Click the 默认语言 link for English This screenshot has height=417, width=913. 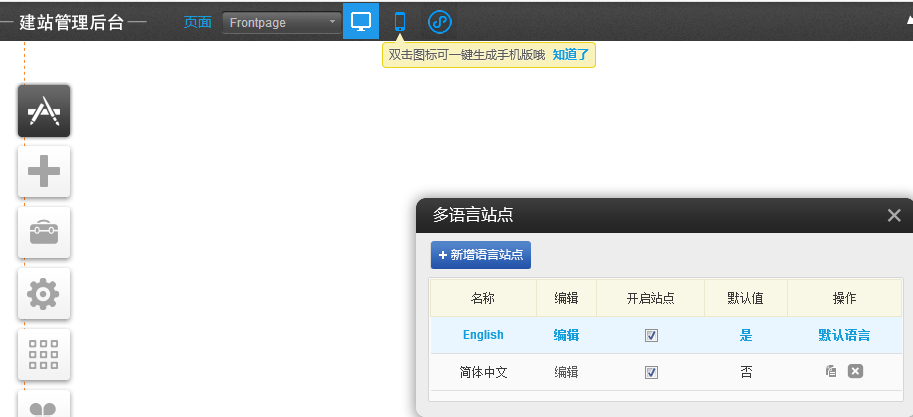tap(843, 335)
